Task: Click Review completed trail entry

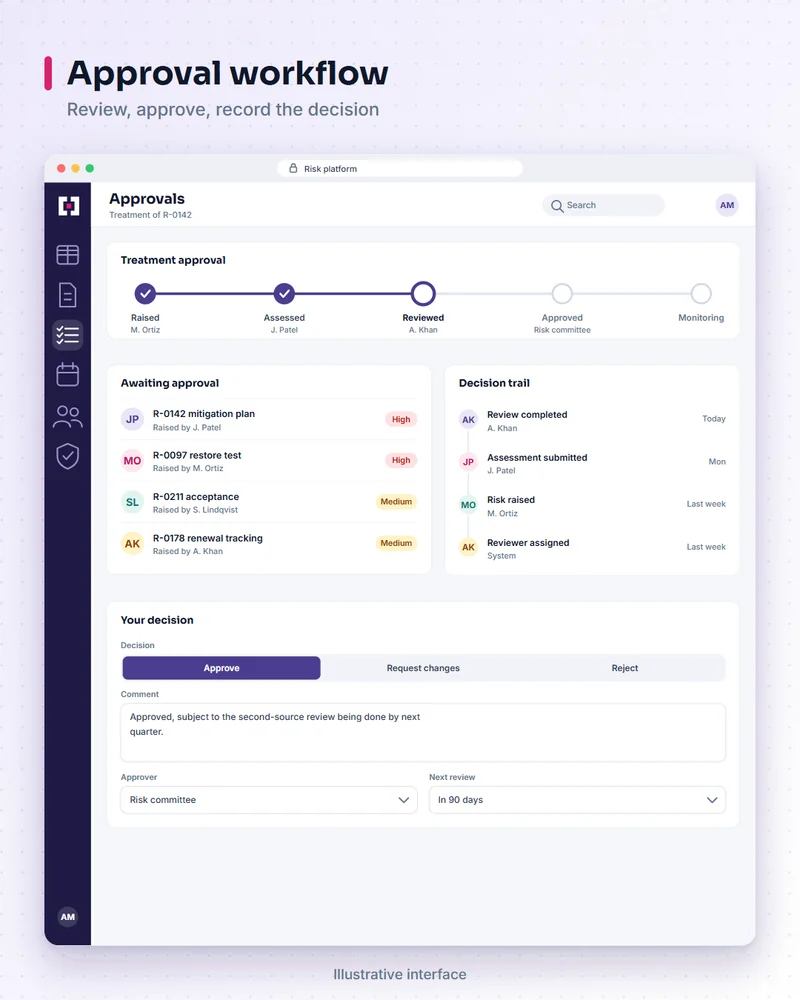Action: 592,420
